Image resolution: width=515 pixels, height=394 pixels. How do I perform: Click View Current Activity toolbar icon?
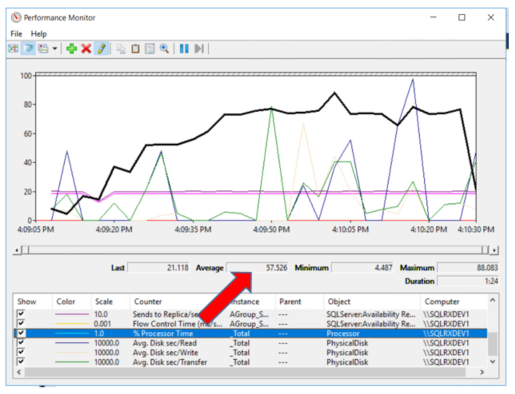click(x=13, y=49)
